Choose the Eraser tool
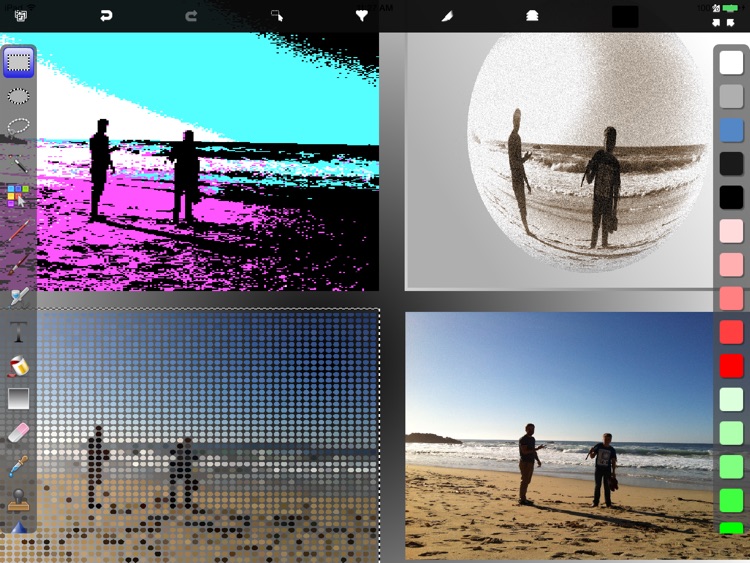Image resolution: width=750 pixels, height=563 pixels. [19, 433]
